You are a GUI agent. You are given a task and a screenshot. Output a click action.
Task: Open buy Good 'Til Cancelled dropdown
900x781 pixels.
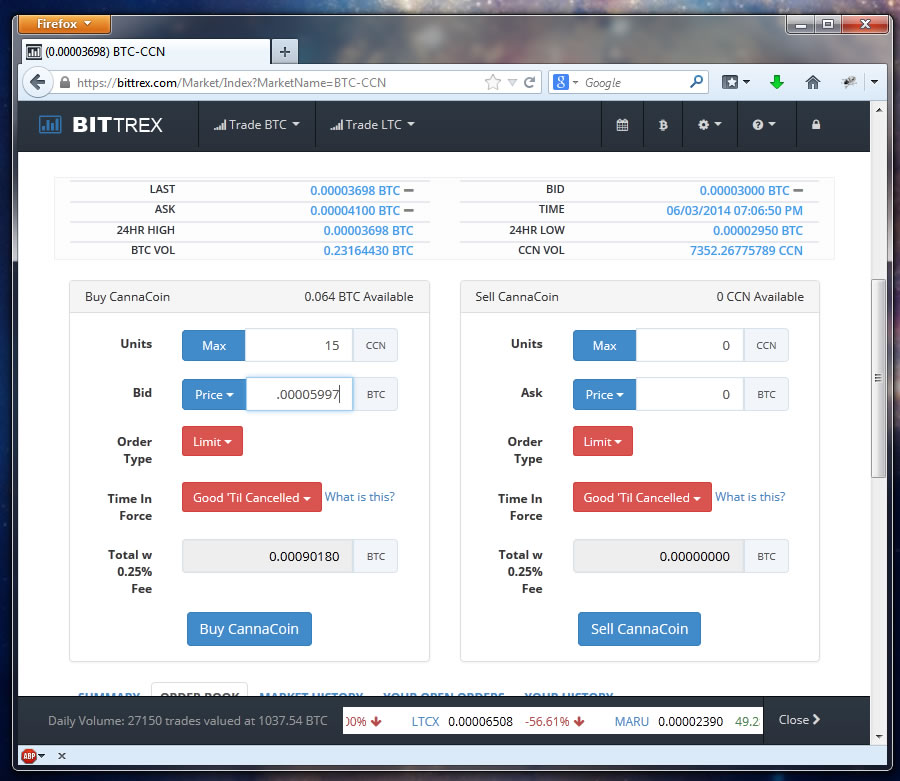(x=252, y=497)
